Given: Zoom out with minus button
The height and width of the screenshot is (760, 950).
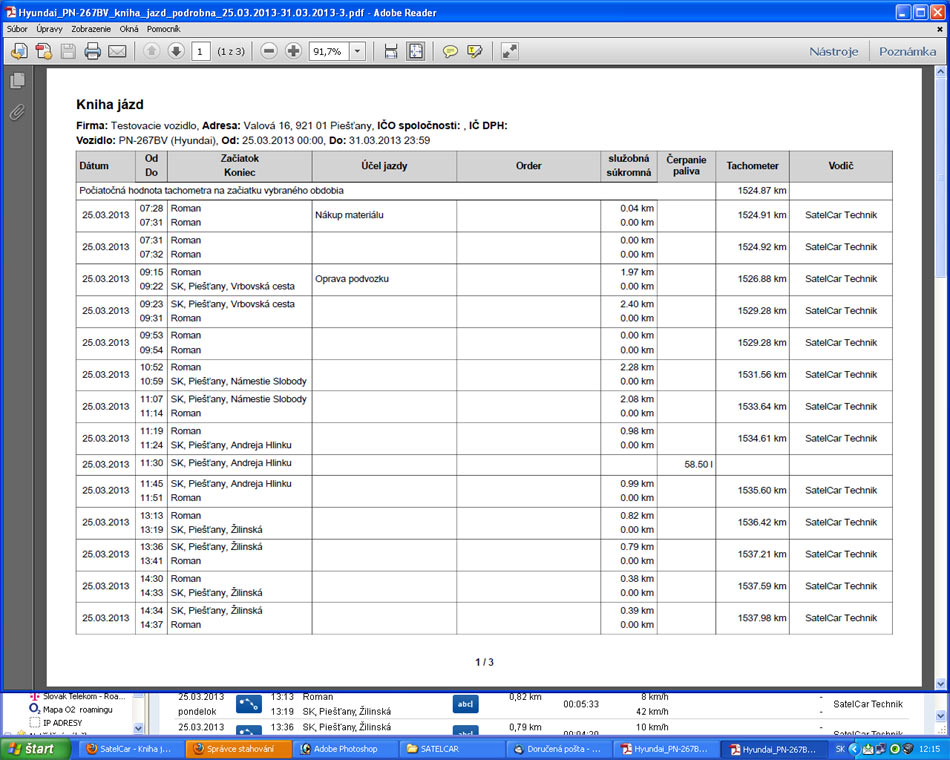Looking at the screenshot, I should click(x=269, y=52).
